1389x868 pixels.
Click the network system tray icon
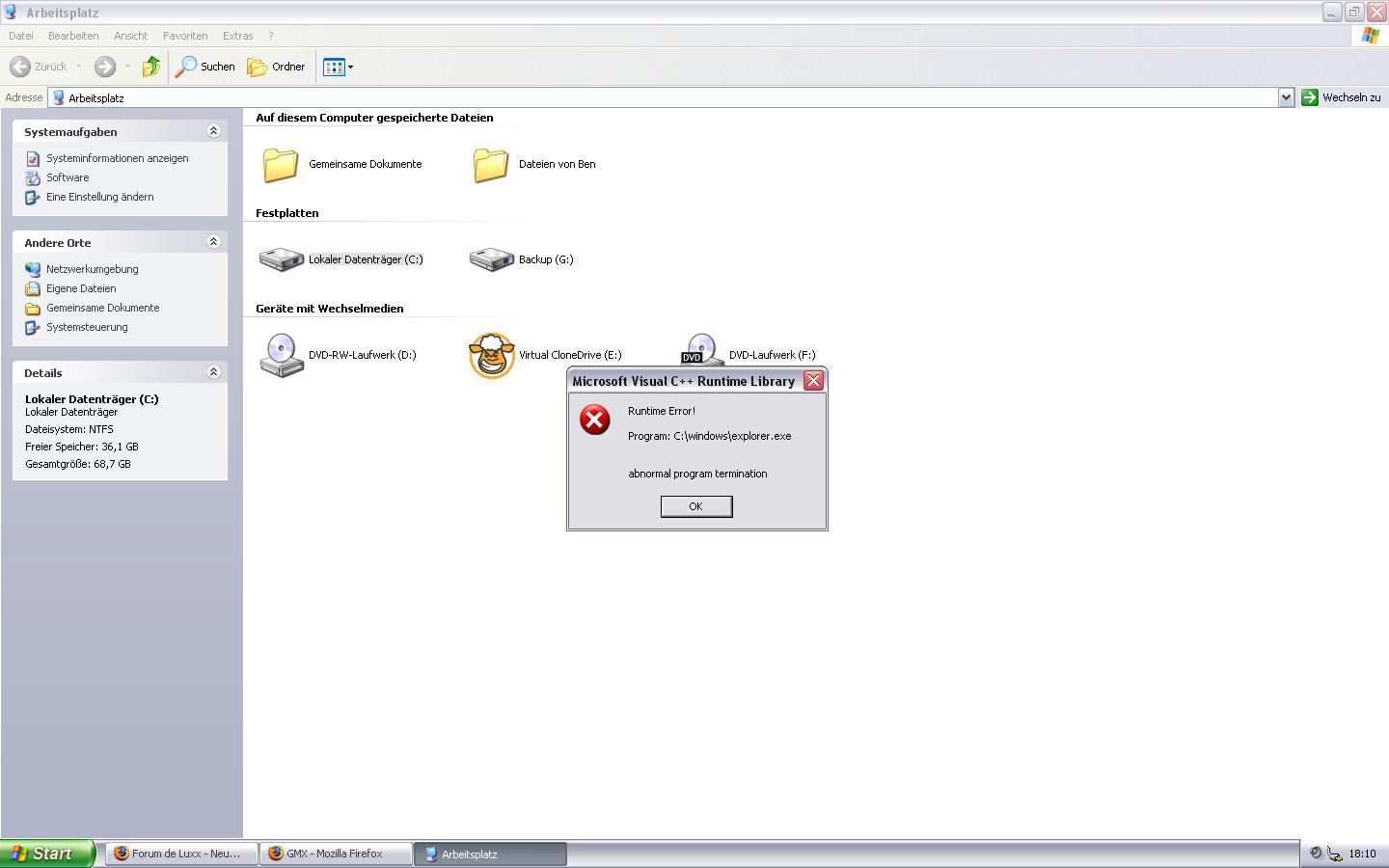(x=1335, y=854)
